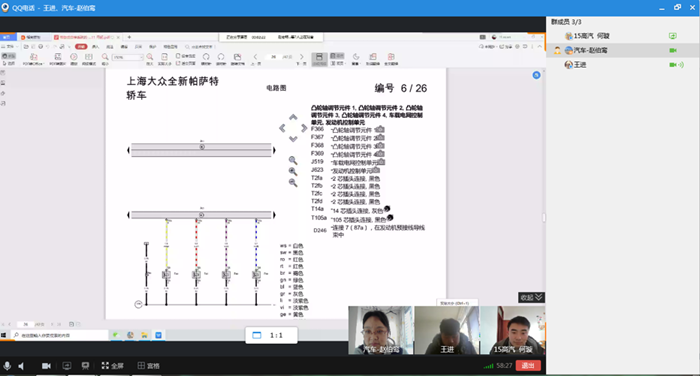This screenshot has width=700, height=376.
Task: Click the rotate document icon in toolbar
Action: 206,58
